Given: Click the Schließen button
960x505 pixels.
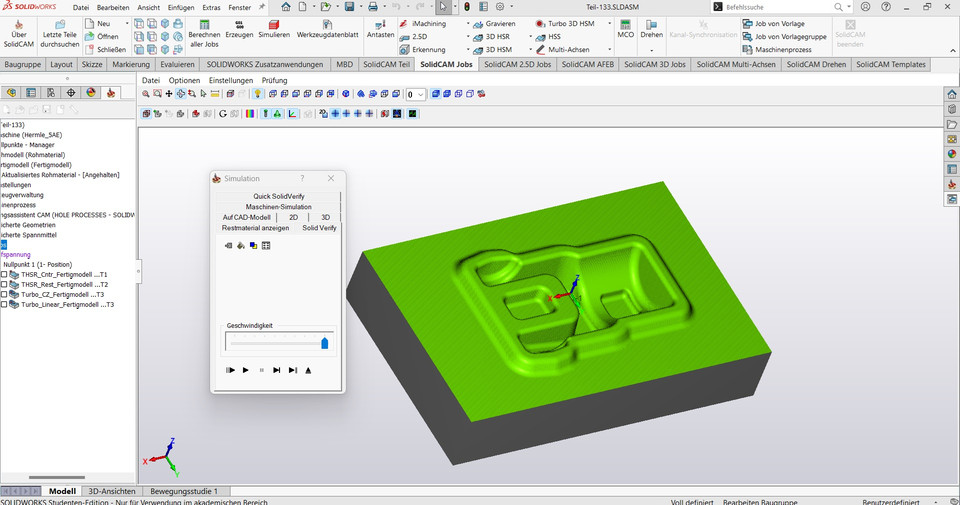Looking at the screenshot, I should point(105,50).
